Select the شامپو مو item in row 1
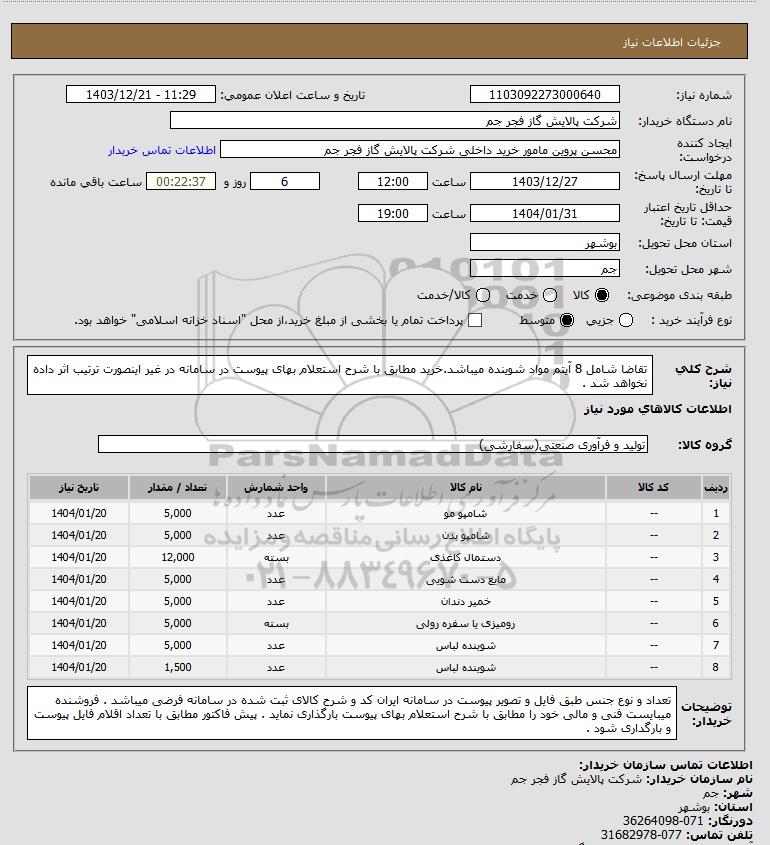 [x=466, y=514]
